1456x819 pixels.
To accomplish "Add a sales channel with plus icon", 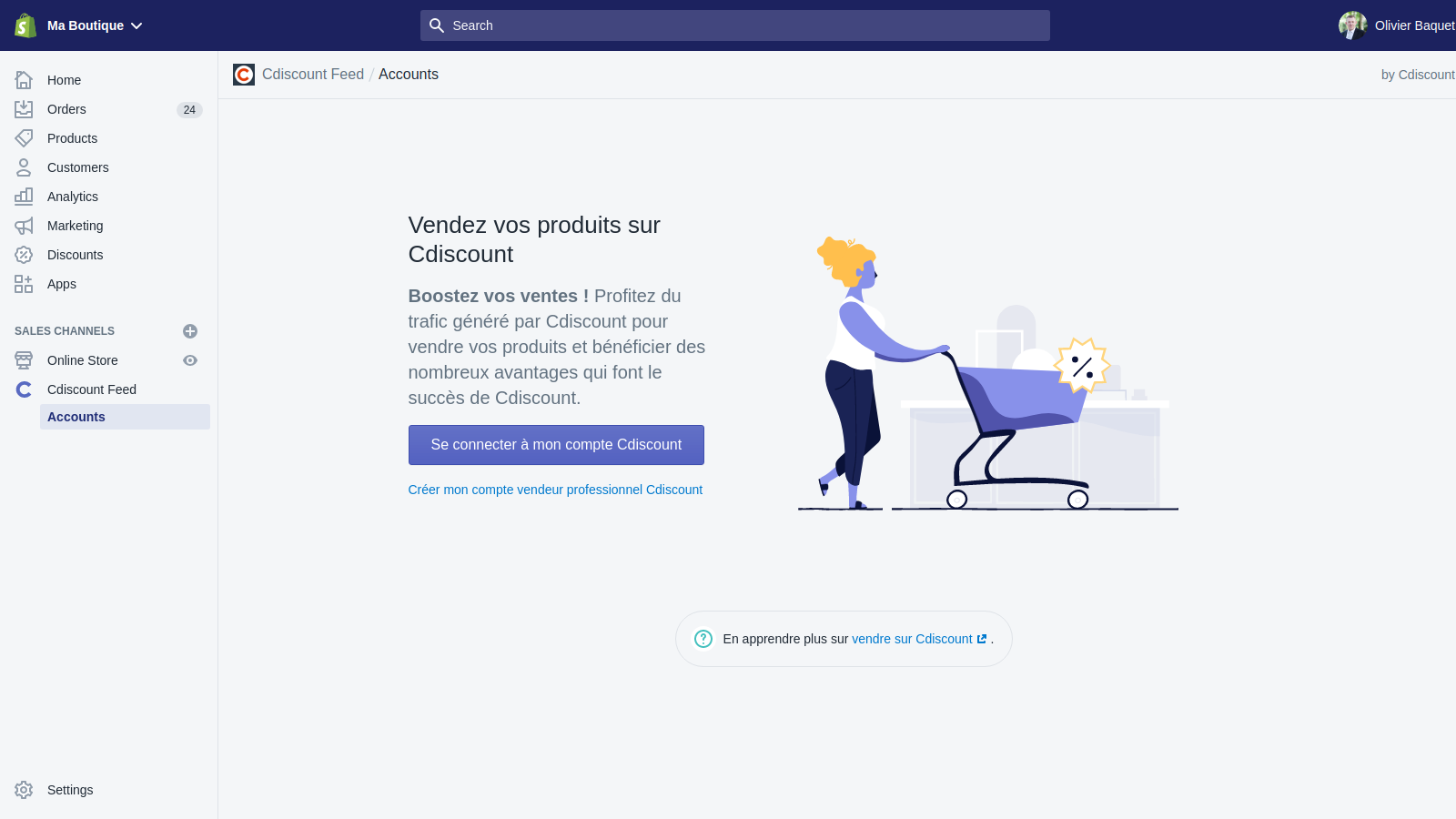I will click(x=190, y=331).
